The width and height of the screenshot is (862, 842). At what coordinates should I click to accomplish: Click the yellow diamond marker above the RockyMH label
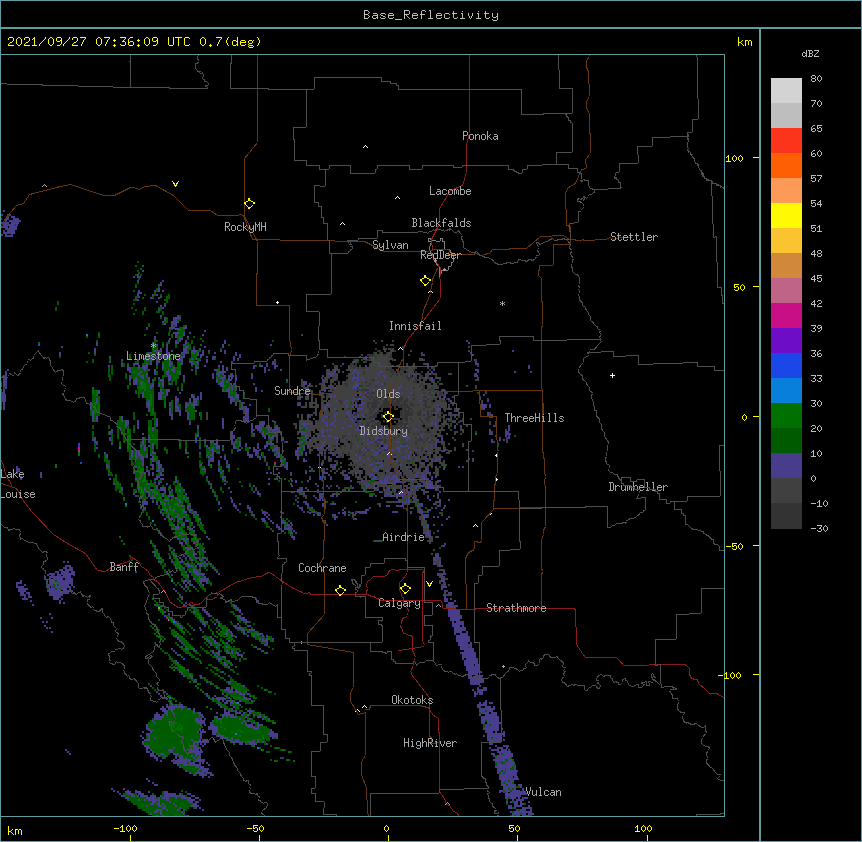249,204
